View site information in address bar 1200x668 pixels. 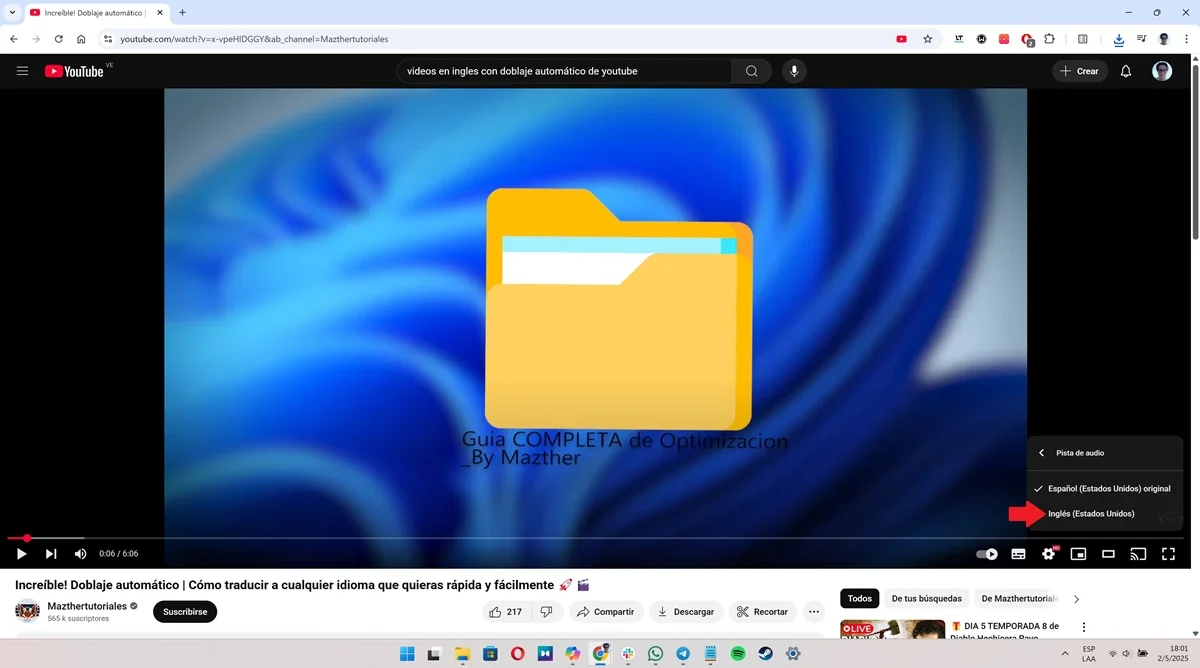(108, 39)
